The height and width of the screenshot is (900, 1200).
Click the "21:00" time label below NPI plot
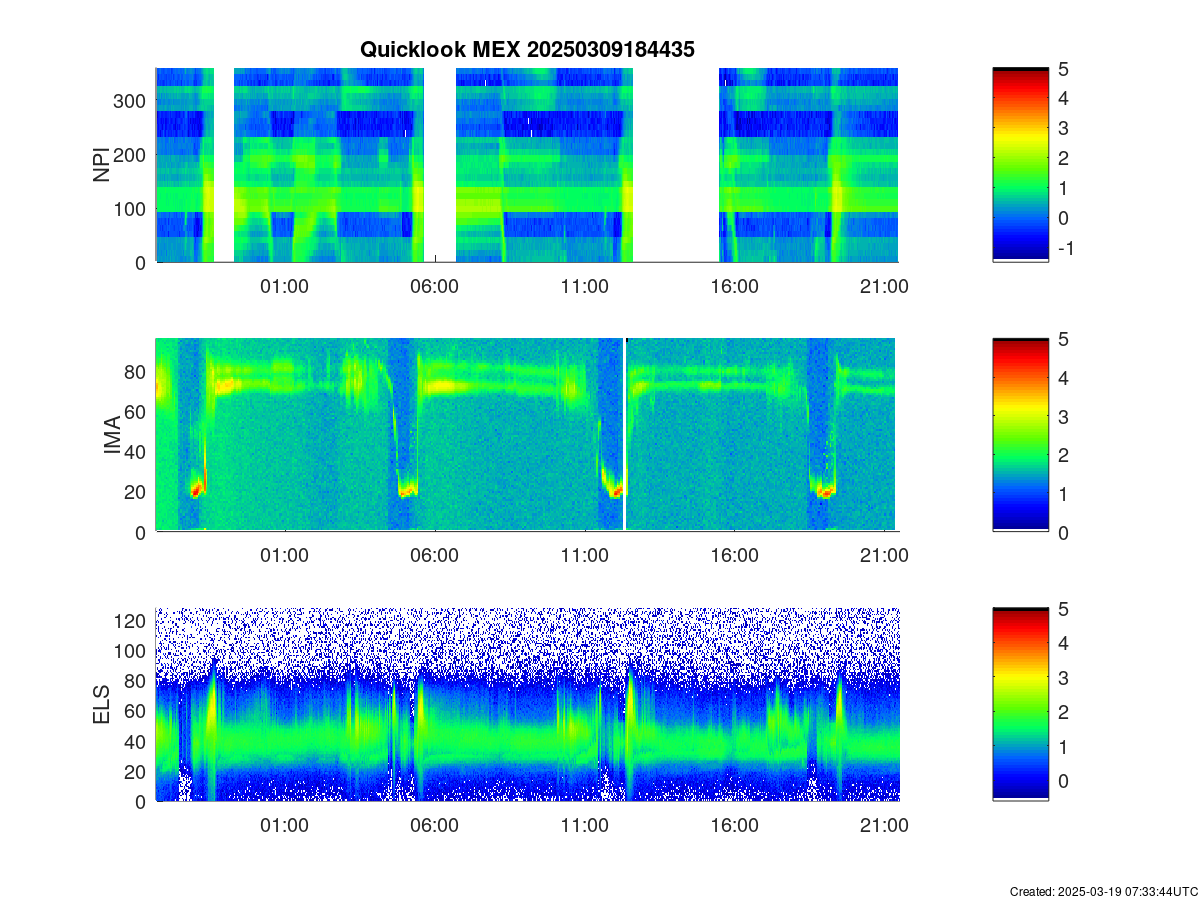pyautogui.click(x=885, y=286)
